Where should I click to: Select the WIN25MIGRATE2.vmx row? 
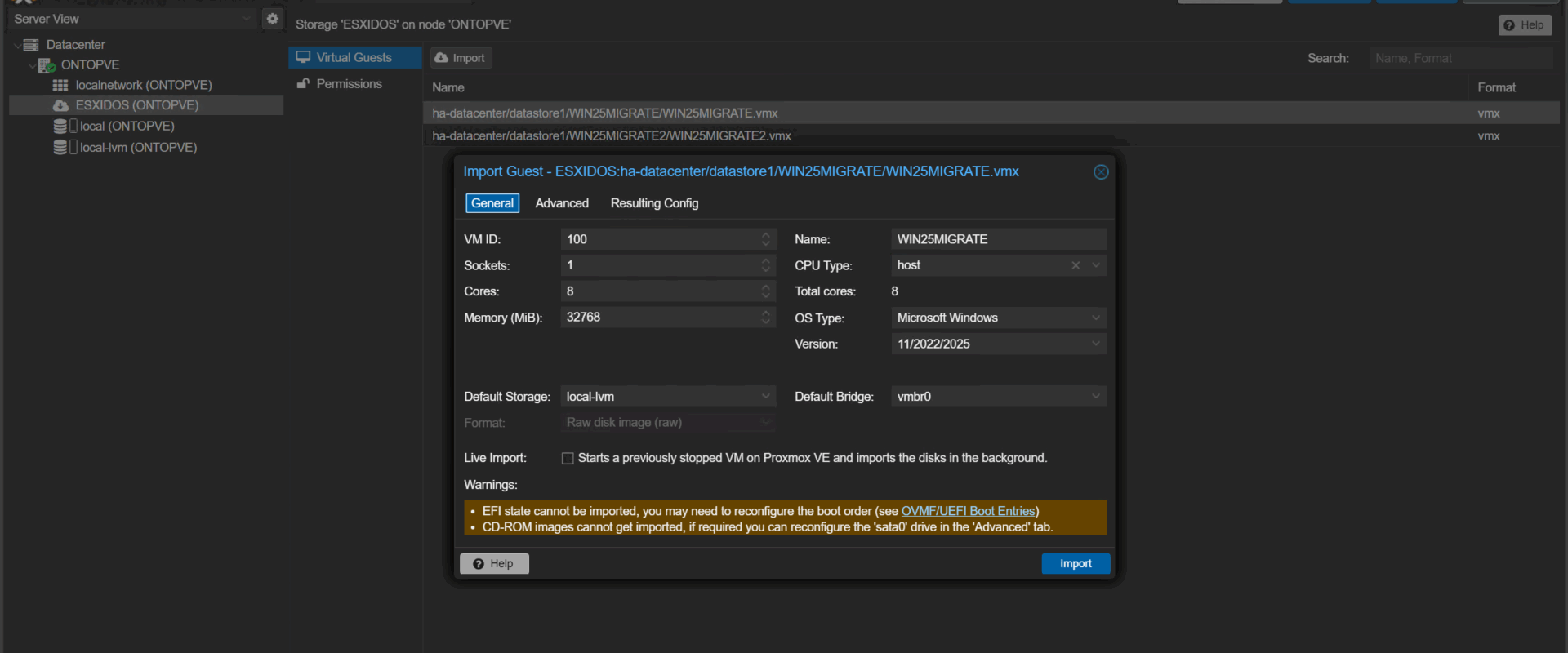click(x=991, y=135)
